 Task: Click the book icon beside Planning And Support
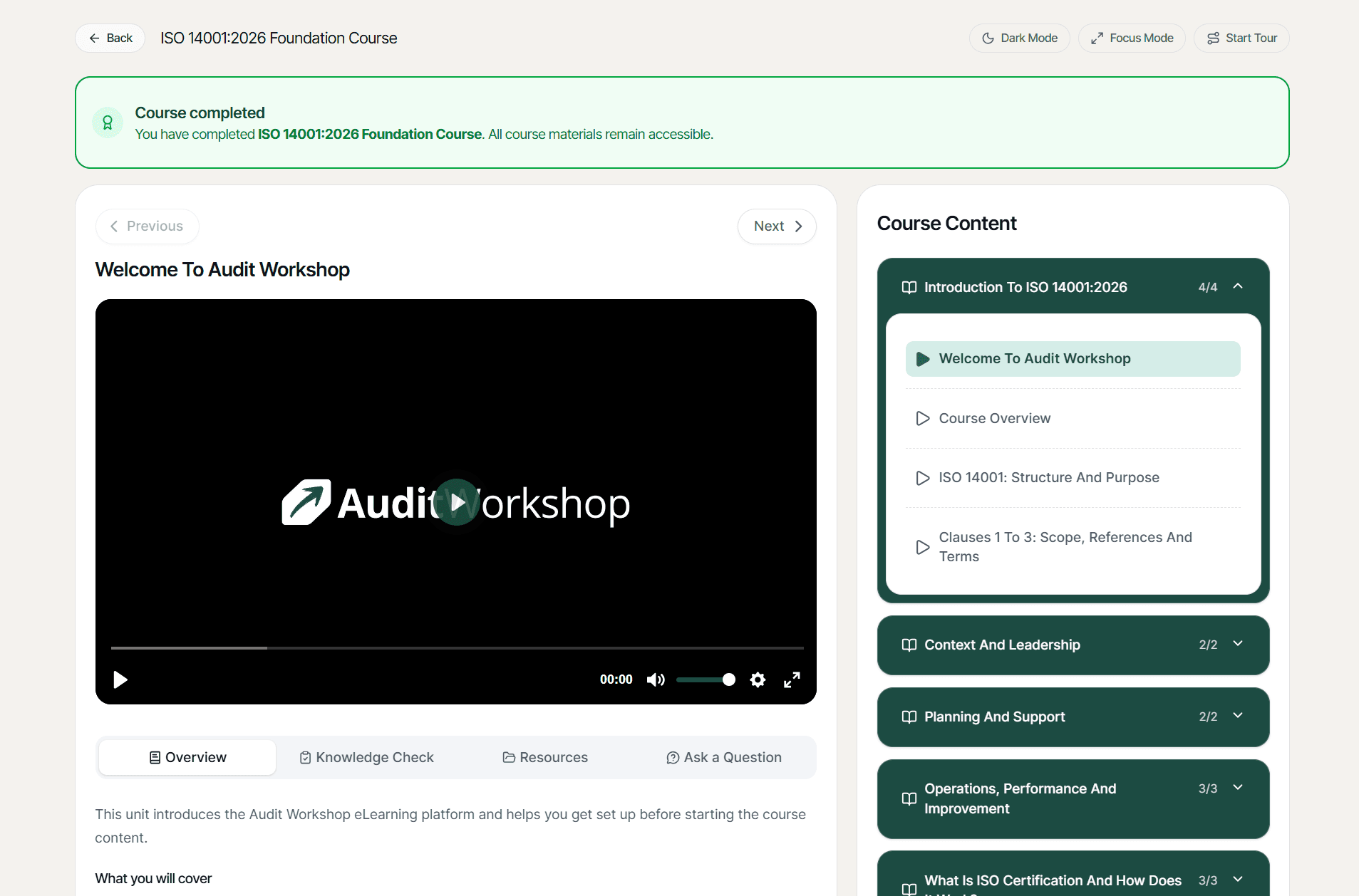tap(909, 717)
